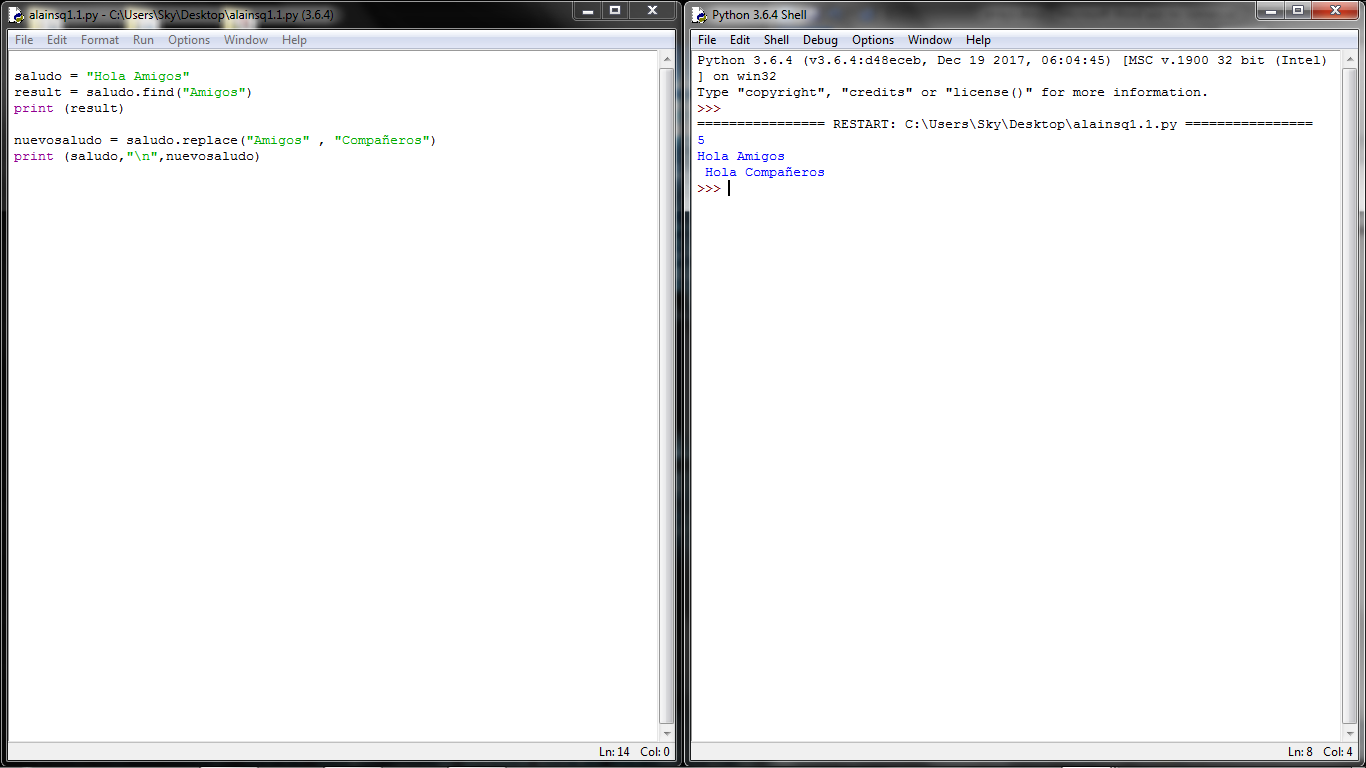
Task: Click the shell scrollbar's down arrow
Action: coord(1350,734)
